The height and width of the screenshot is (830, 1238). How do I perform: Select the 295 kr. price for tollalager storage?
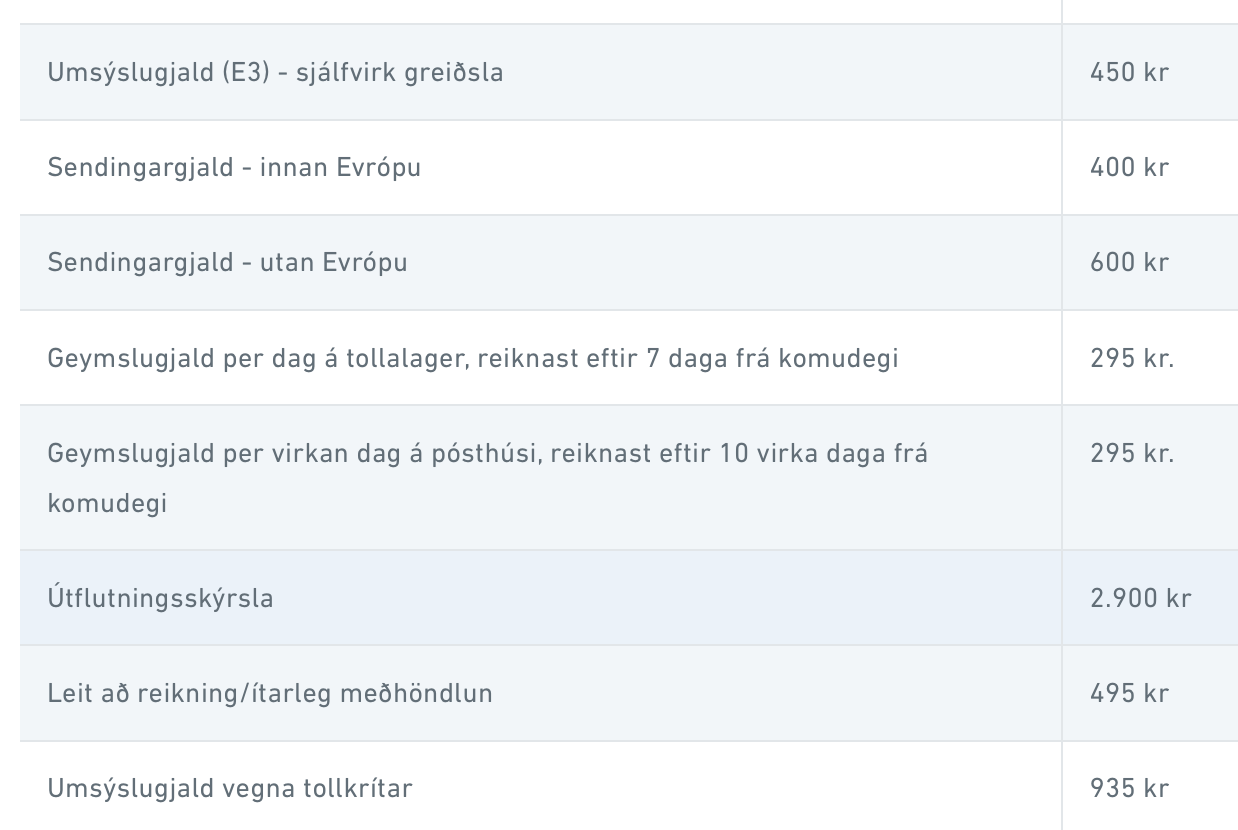1132,358
